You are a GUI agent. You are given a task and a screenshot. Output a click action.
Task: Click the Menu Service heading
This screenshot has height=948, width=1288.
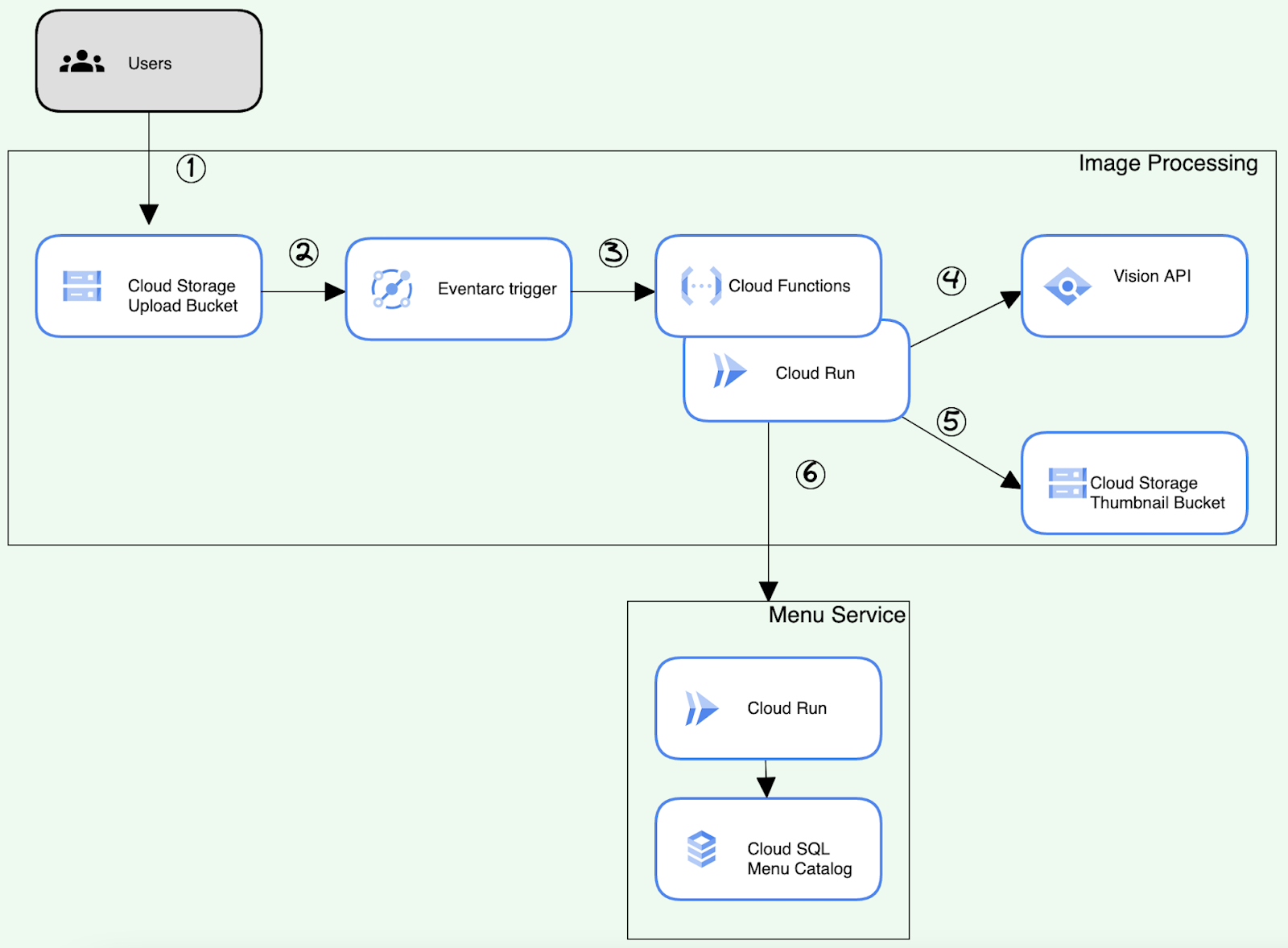pyautogui.click(x=838, y=614)
